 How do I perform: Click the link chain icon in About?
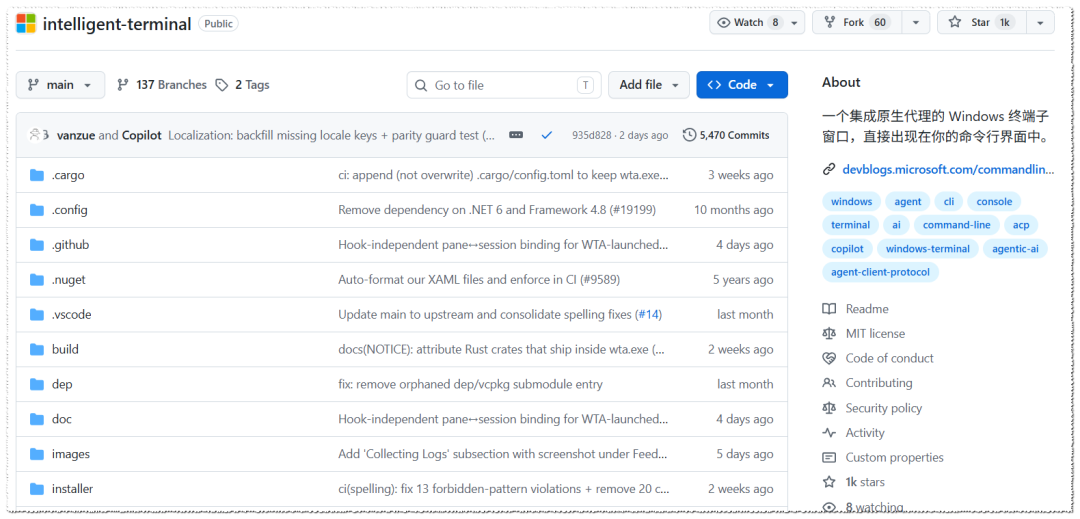click(x=829, y=169)
